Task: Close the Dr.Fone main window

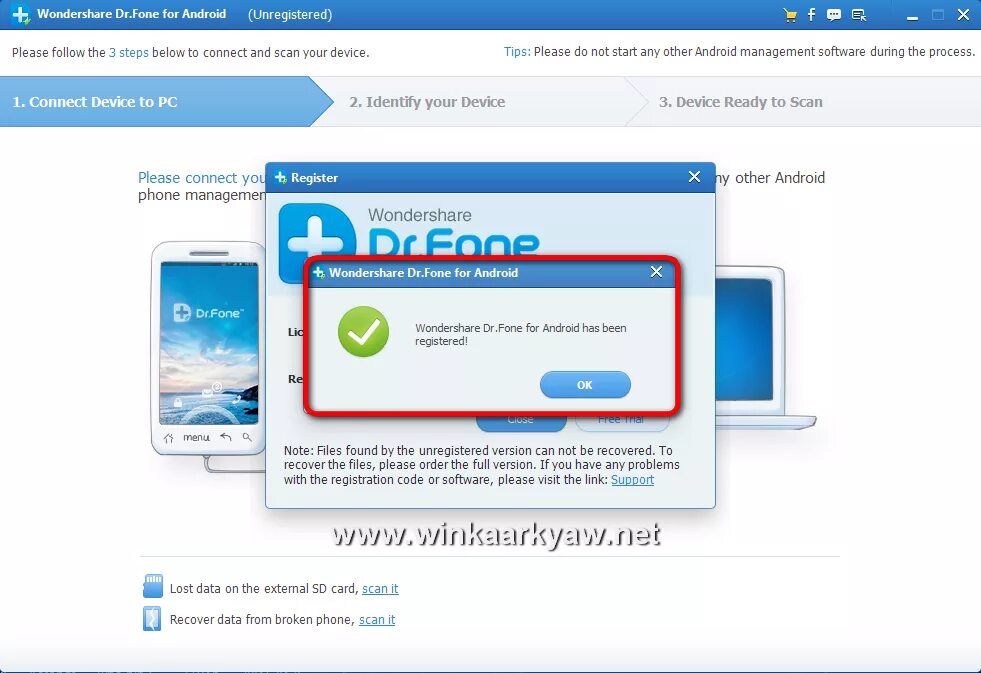Action: click(x=963, y=15)
